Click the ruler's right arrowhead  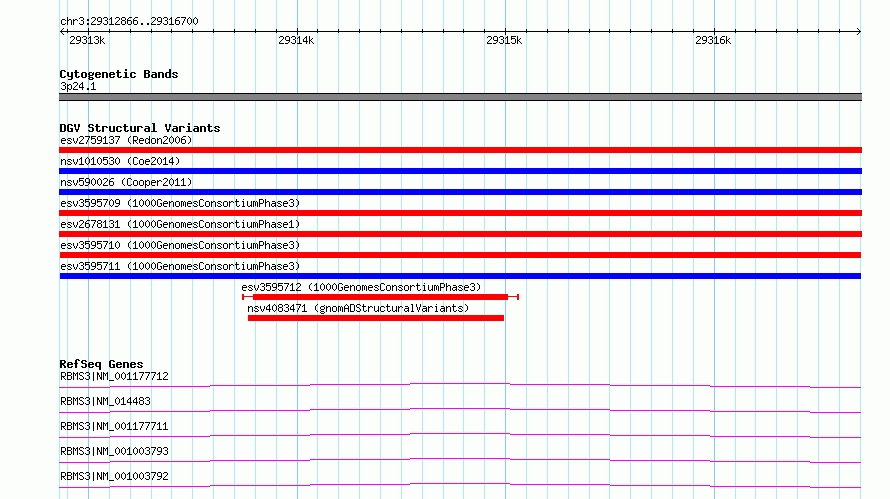859,31
